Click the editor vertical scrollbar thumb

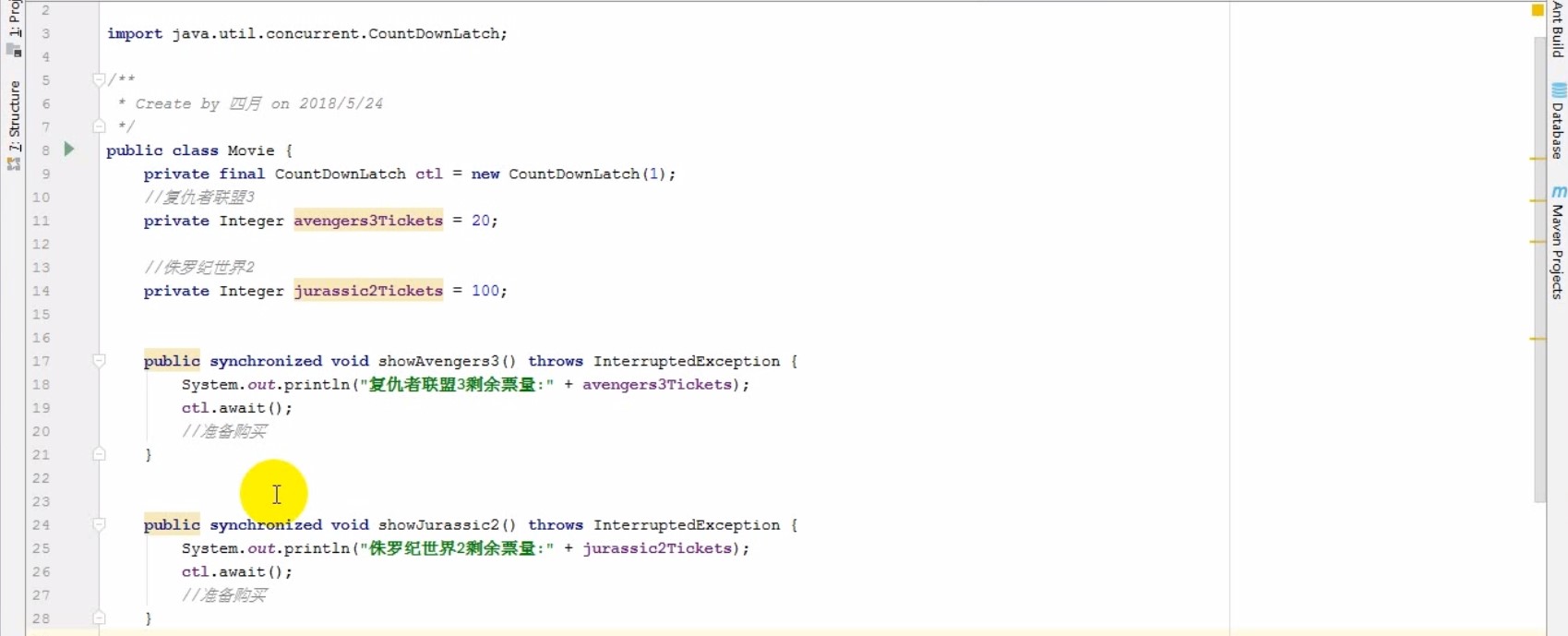click(1539, 270)
